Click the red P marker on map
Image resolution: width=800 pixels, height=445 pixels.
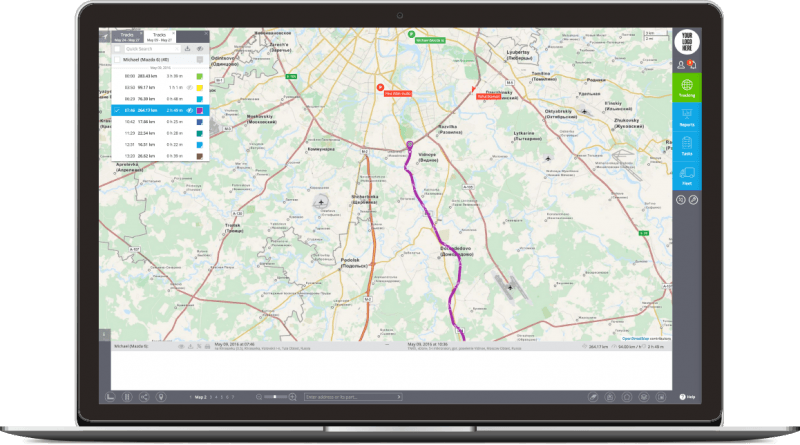[380, 88]
